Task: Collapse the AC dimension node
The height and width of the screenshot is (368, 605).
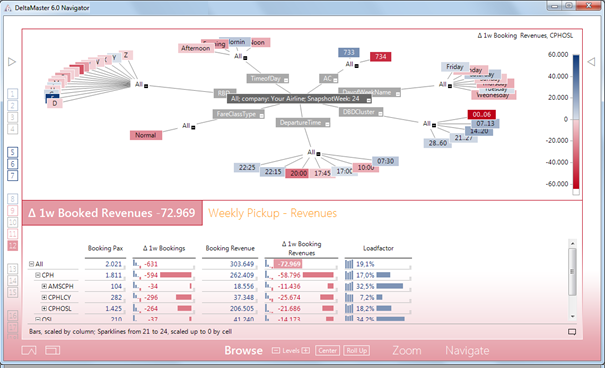Action: (335, 80)
